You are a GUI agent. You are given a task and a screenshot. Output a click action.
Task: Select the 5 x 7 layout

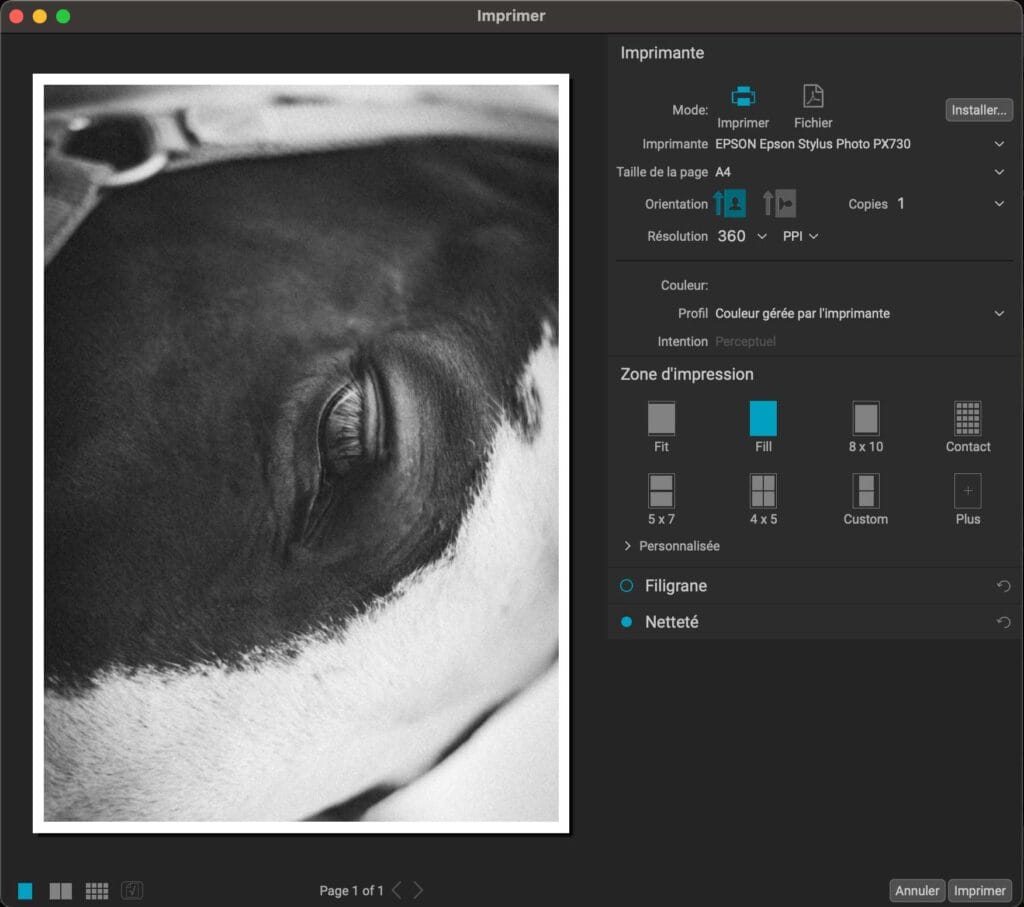[661, 491]
